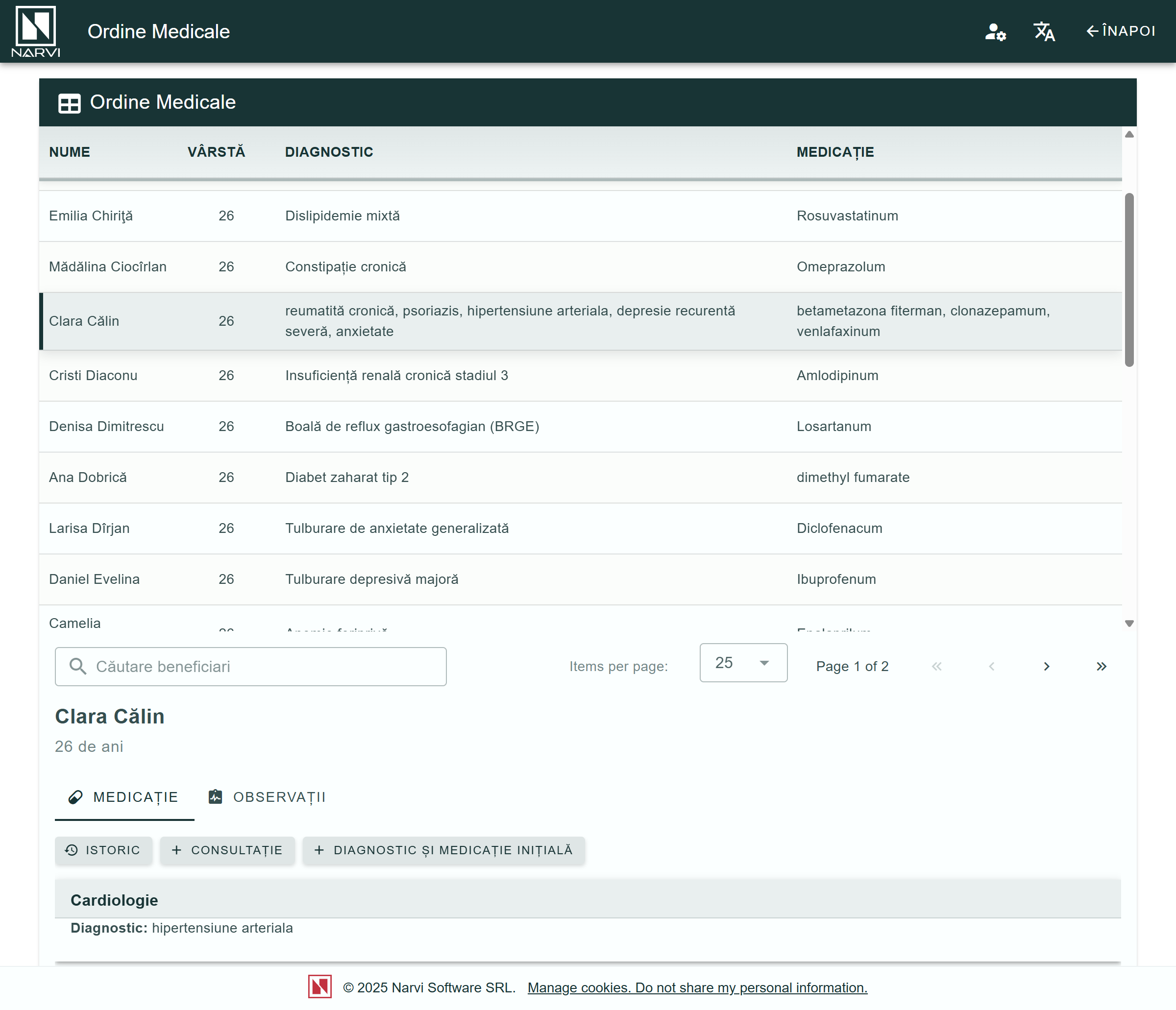This screenshot has height=1010, width=1176.
Task: Open the Manage cookies link
Action: coord(697,987)
